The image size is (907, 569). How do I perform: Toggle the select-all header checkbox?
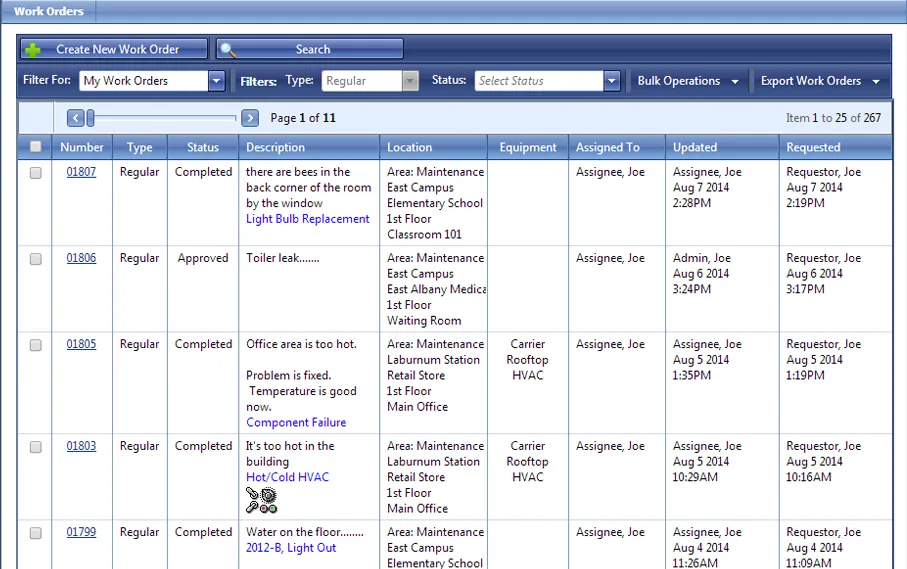pos(36,147)
